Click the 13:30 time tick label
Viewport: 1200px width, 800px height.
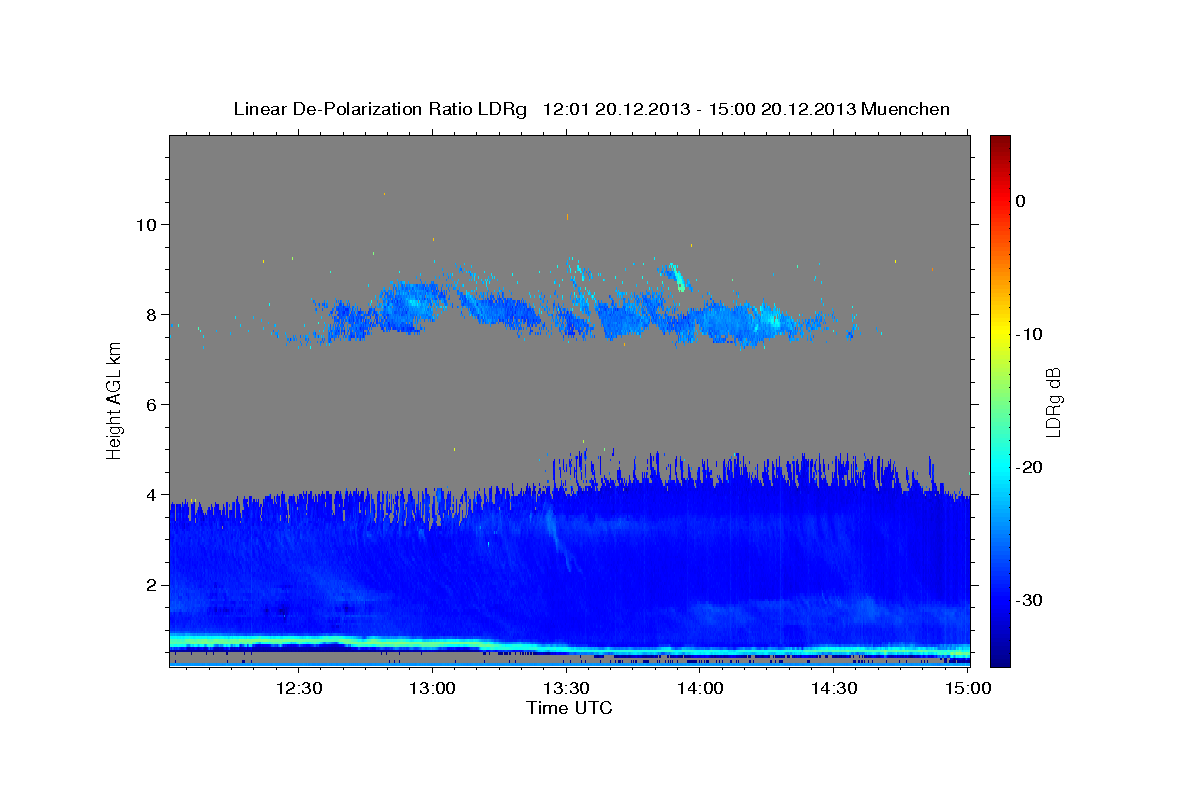point(566,688)
